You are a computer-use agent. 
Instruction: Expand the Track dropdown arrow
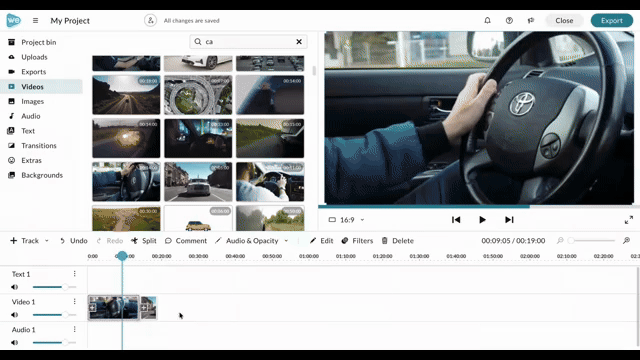[47, 241]
